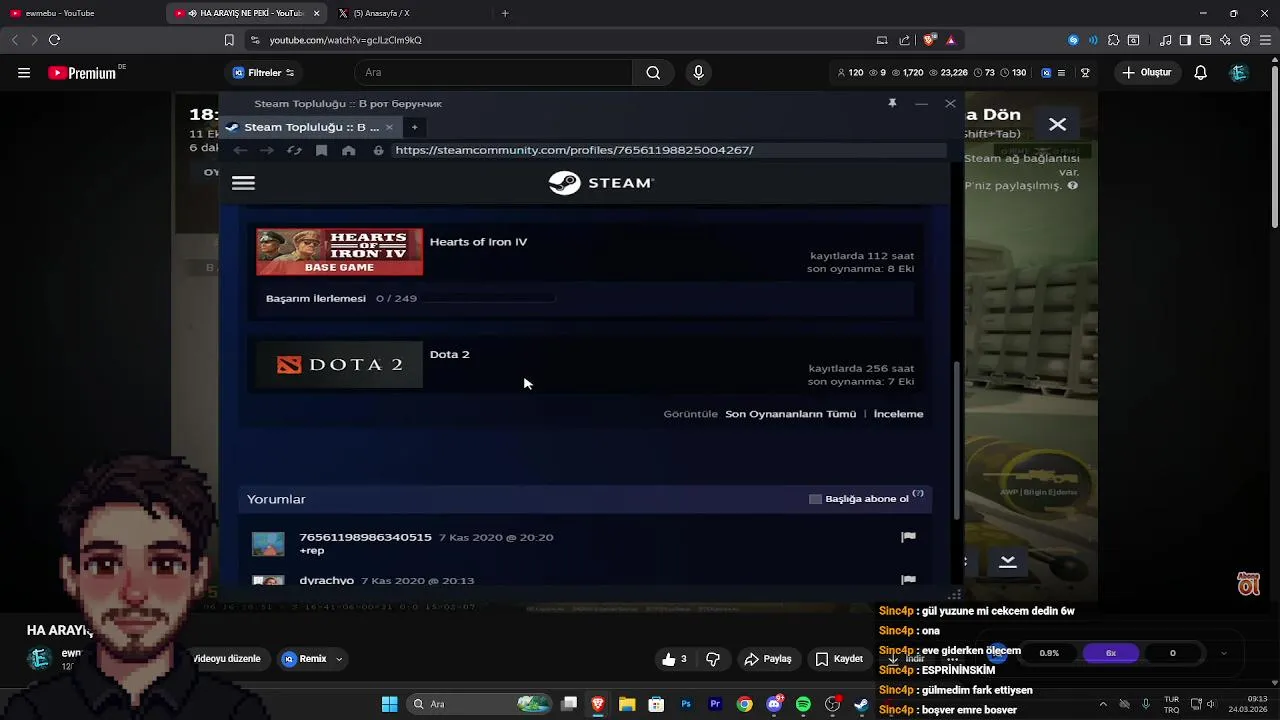Open Brave Leo AI sparkle icon
This screenshot has width=1280, height=720.
point(1225,40)
